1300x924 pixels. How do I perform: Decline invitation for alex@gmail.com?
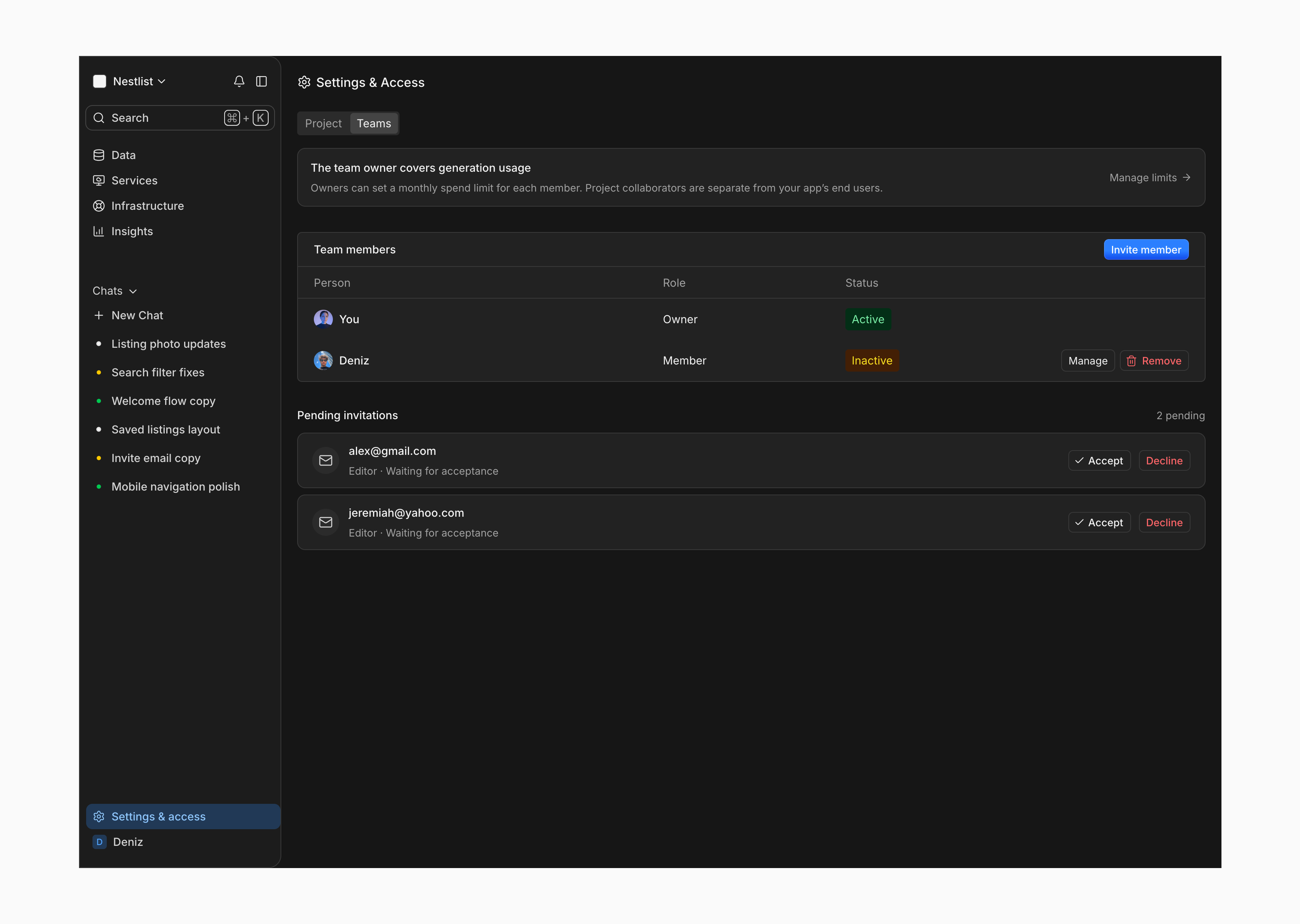point(1164,461)
